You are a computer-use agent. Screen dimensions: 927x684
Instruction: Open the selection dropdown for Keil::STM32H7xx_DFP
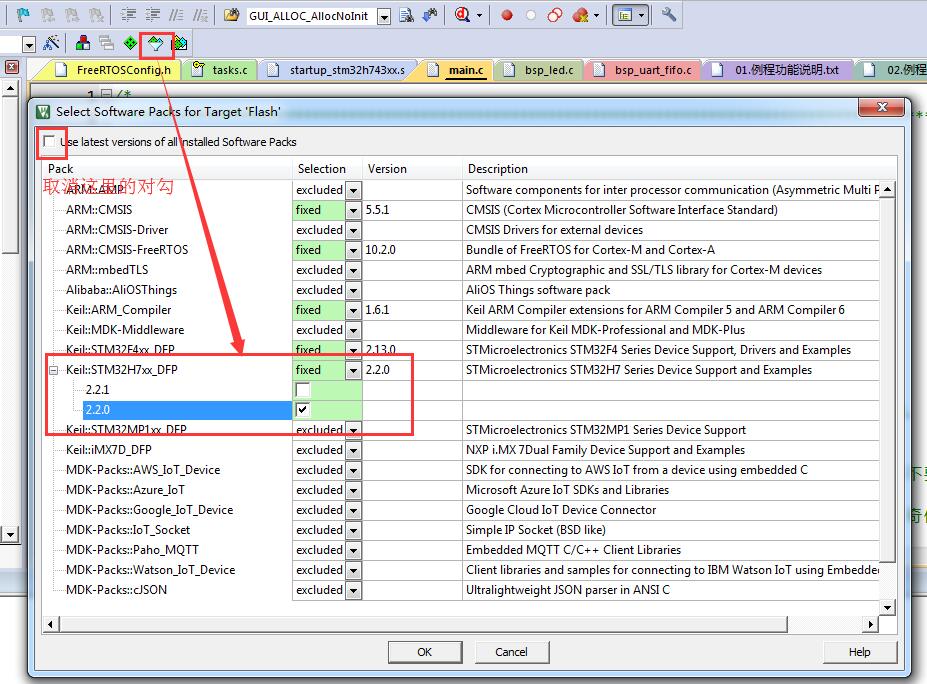(x=354, y=371)
